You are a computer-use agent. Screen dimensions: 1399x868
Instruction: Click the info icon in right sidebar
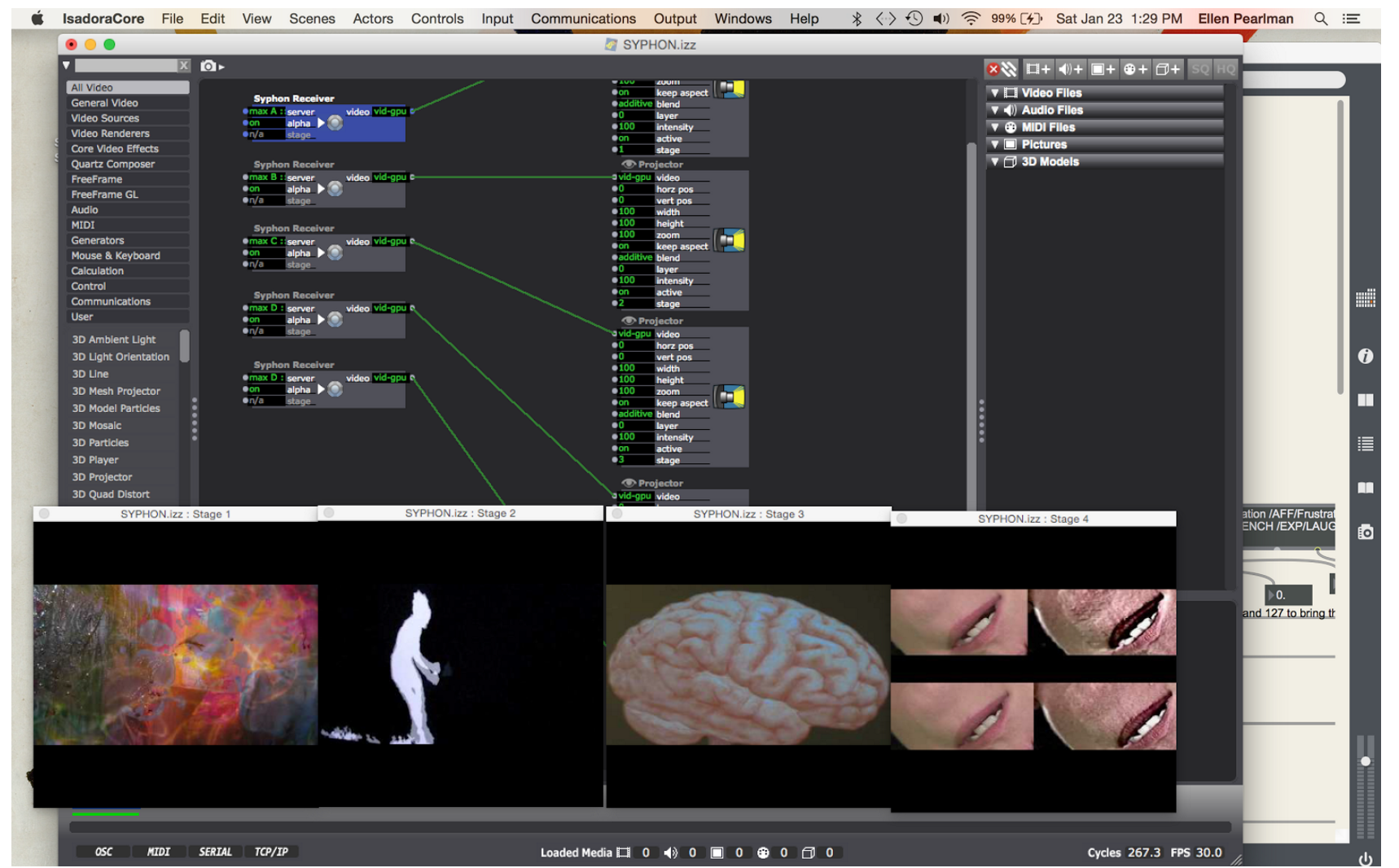[1366, 356]
